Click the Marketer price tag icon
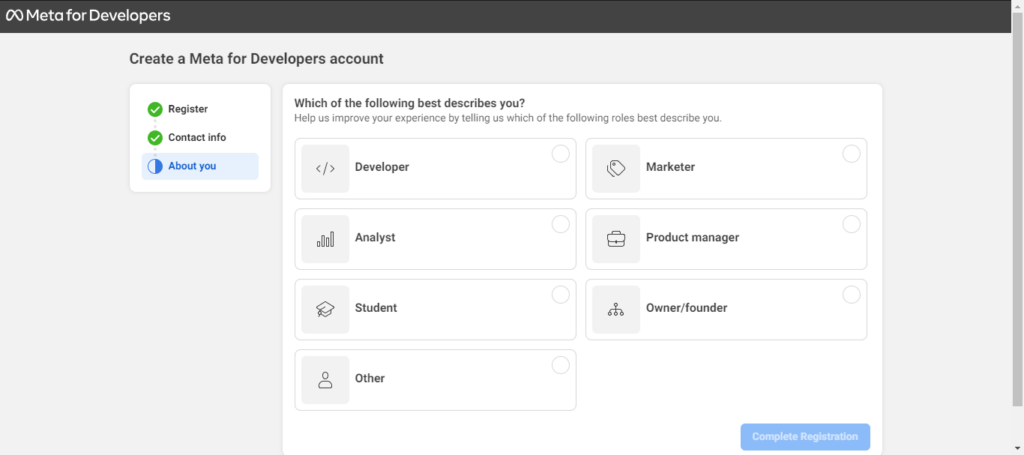This screenshot has width=1024, height=455. pos(616,168)
